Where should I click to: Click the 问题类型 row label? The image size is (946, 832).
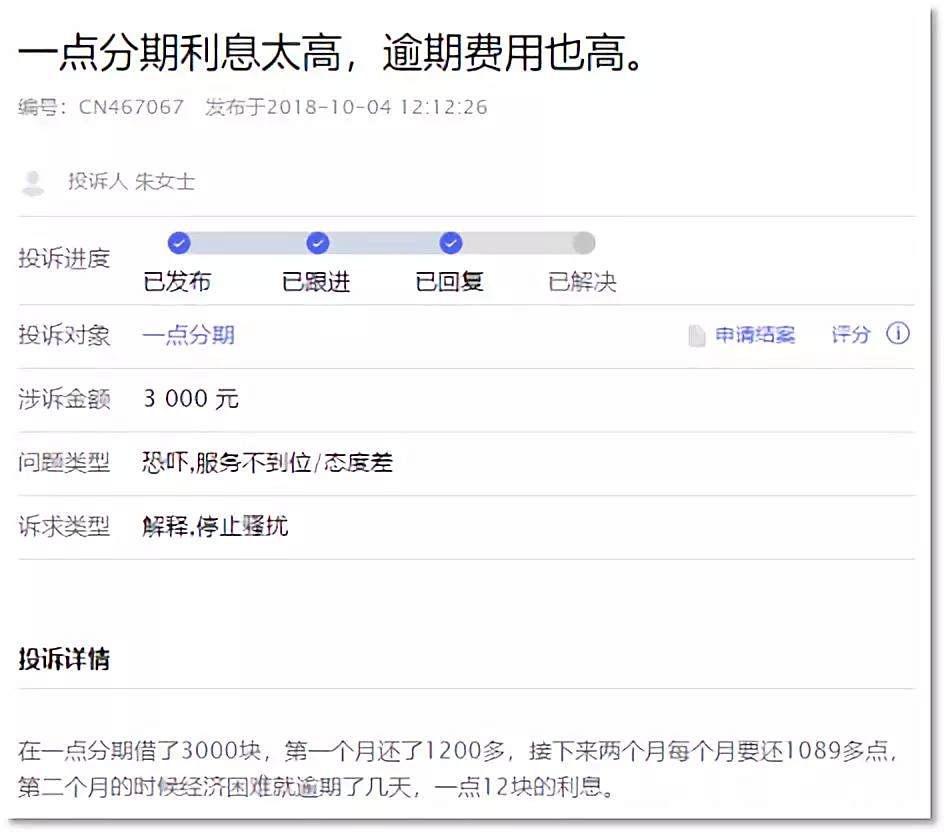point(64,463)
